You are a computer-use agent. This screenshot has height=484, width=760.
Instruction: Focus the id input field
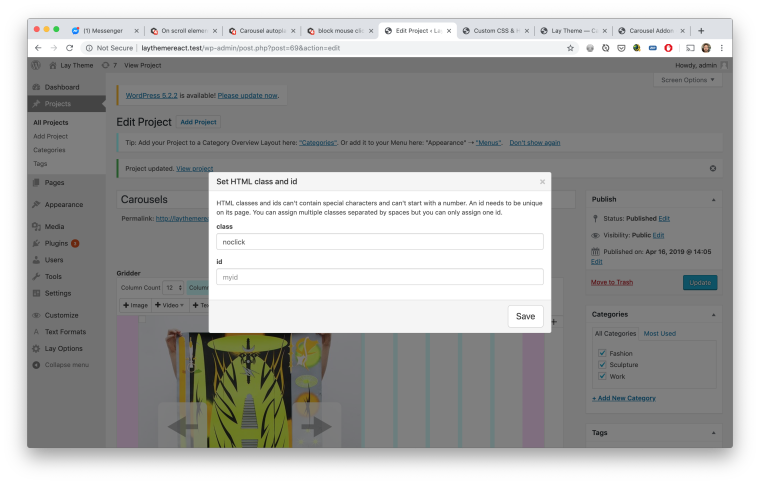pos(380,276)
